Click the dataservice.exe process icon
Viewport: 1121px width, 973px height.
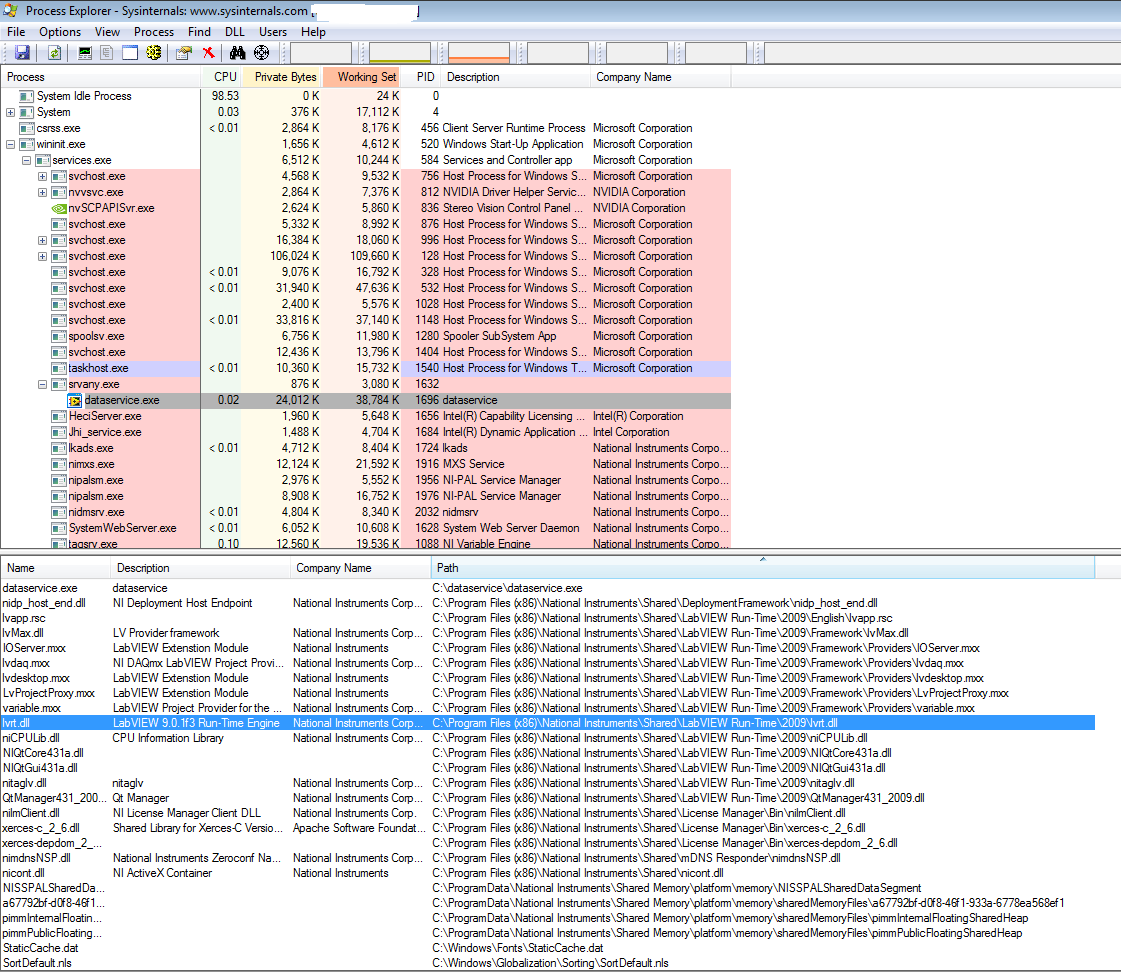(x=75, y=400)
